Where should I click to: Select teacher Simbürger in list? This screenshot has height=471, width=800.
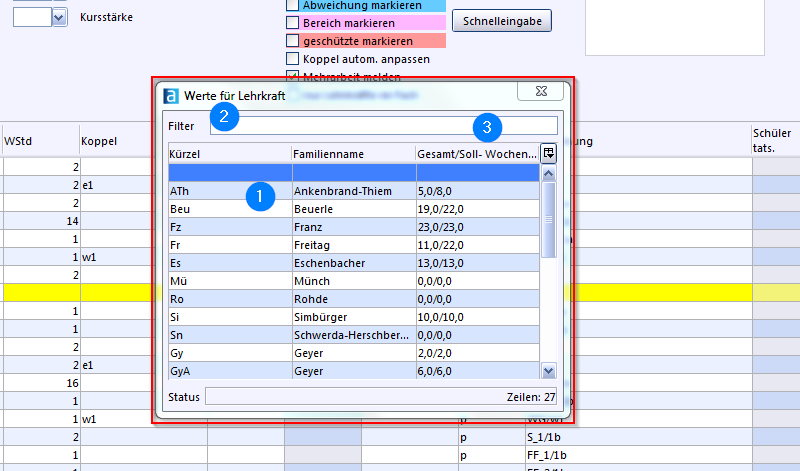(x=354, y=317)
